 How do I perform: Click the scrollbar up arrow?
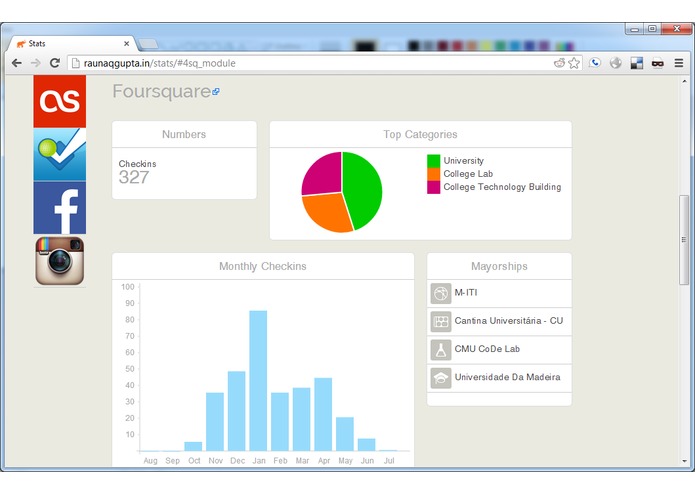click(x=684, y=81)
